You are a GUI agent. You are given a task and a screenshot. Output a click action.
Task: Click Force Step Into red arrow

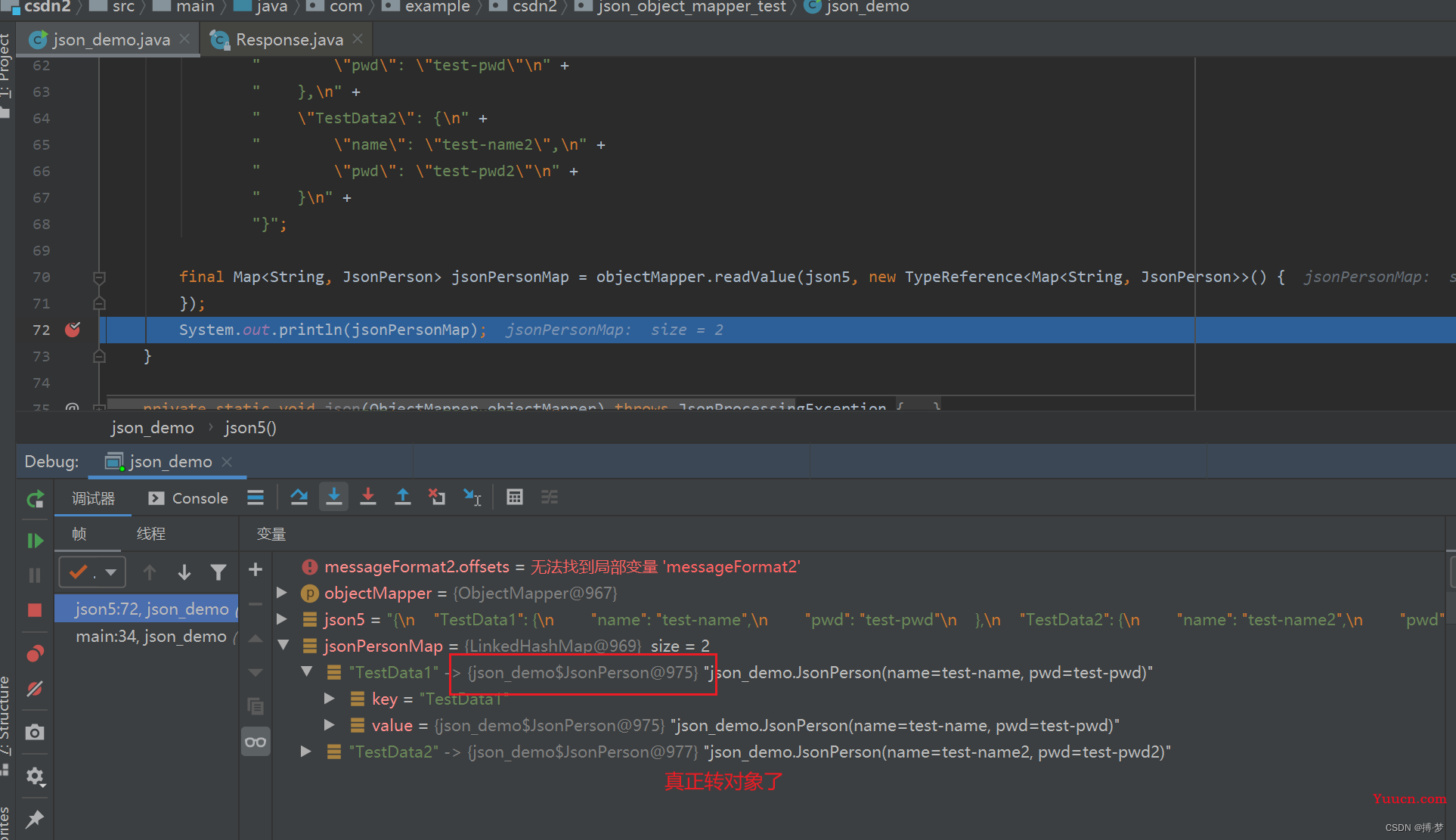point(368,497)
